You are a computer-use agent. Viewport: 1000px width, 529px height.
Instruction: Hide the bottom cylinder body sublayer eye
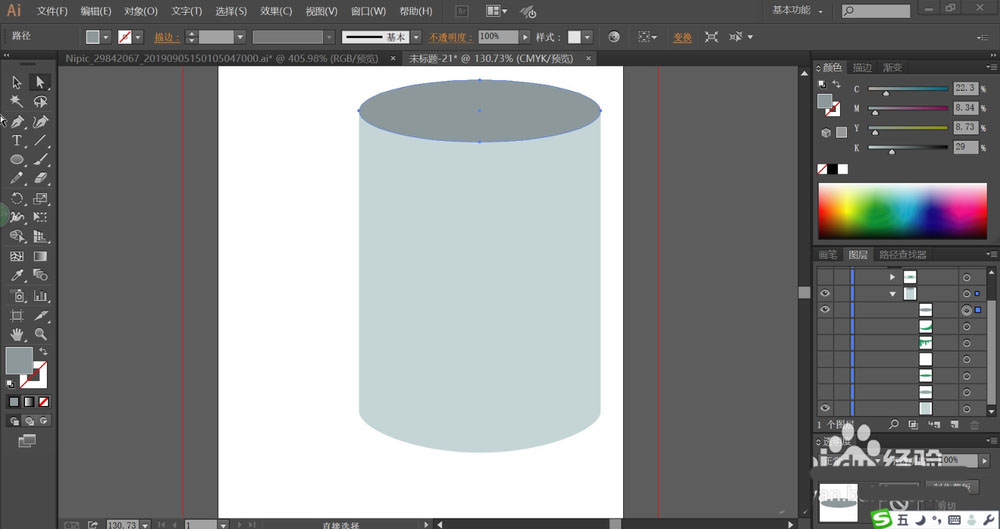click(825, 408)
